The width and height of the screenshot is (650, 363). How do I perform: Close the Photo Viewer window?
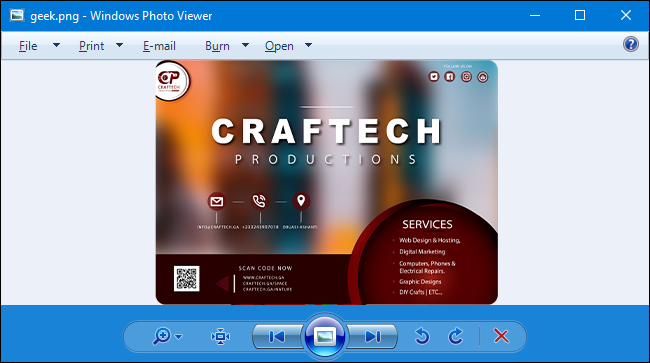coord(626,15)
